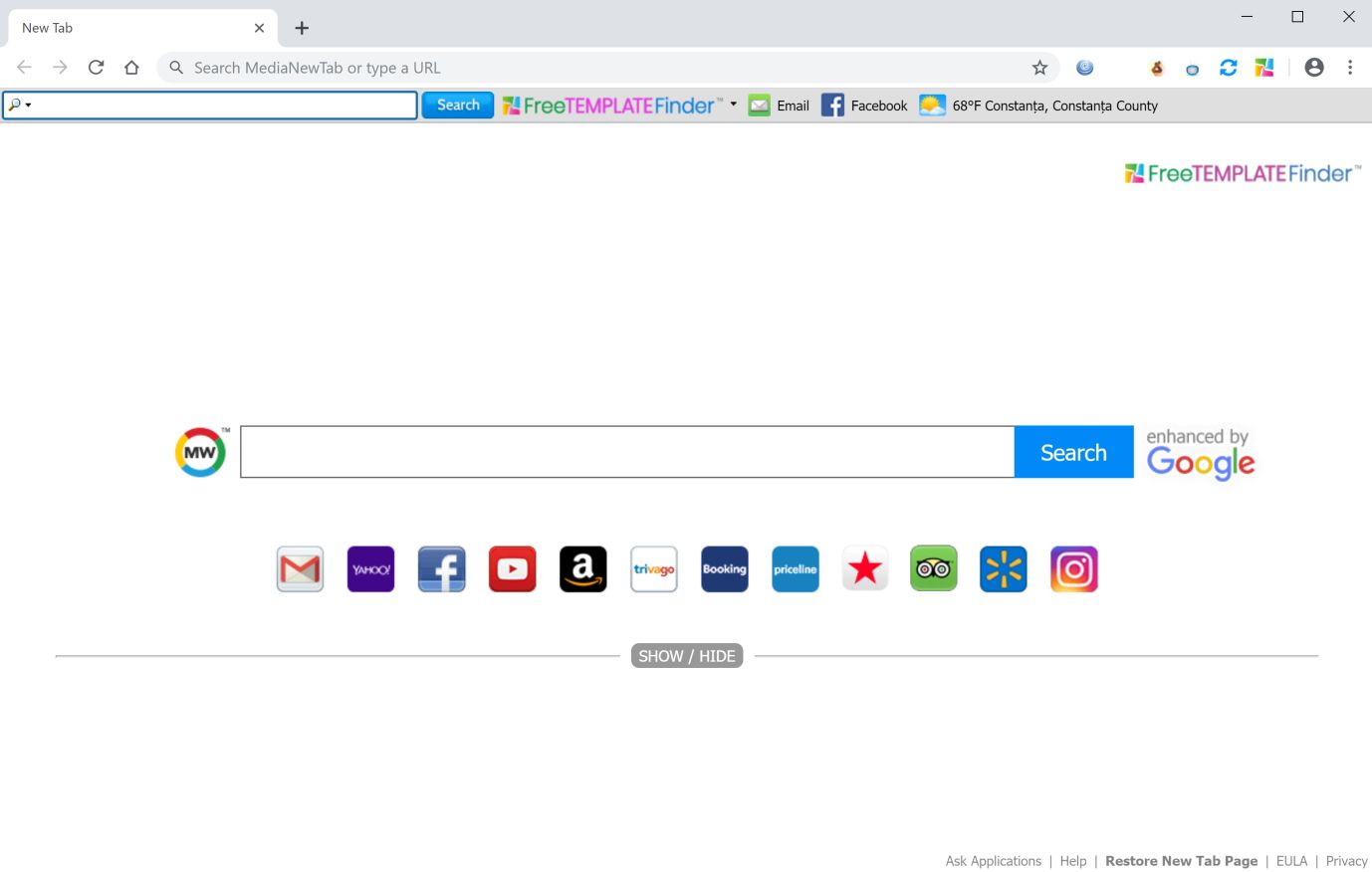The height and width of the screenshot is (872, 1372).
Task: Open the Walmart shortcut tile
Action: coord(1004,569)
